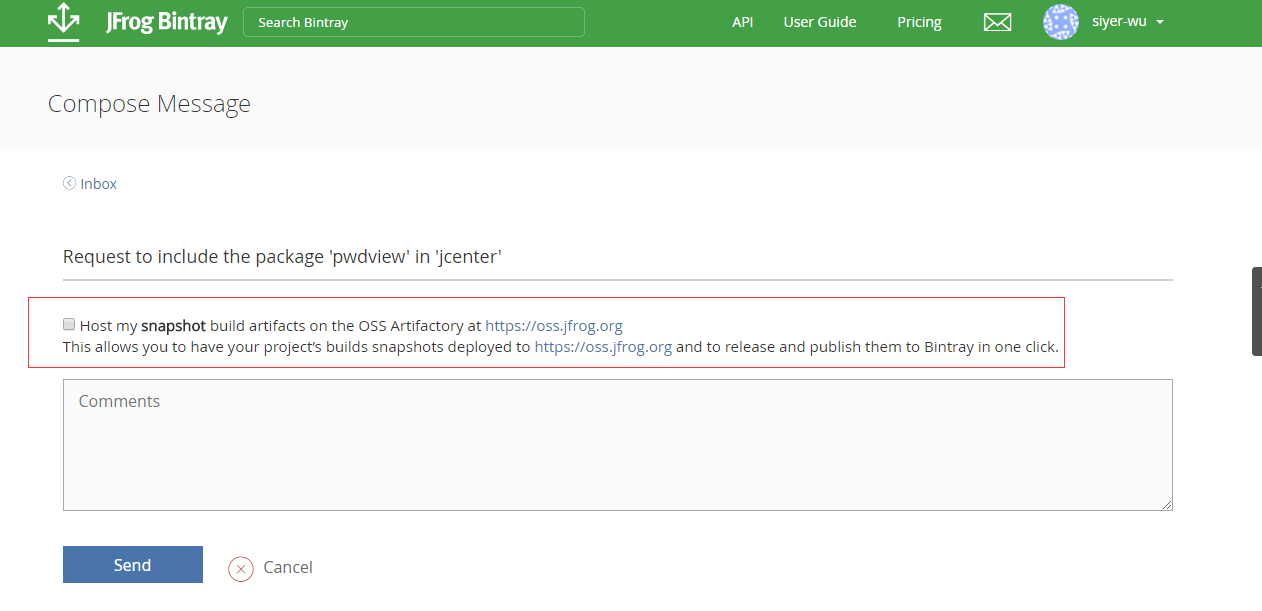Click the siyer-wu user avatar
This screenshot has height=611, width=1262.
click(x=1061, y=22)
